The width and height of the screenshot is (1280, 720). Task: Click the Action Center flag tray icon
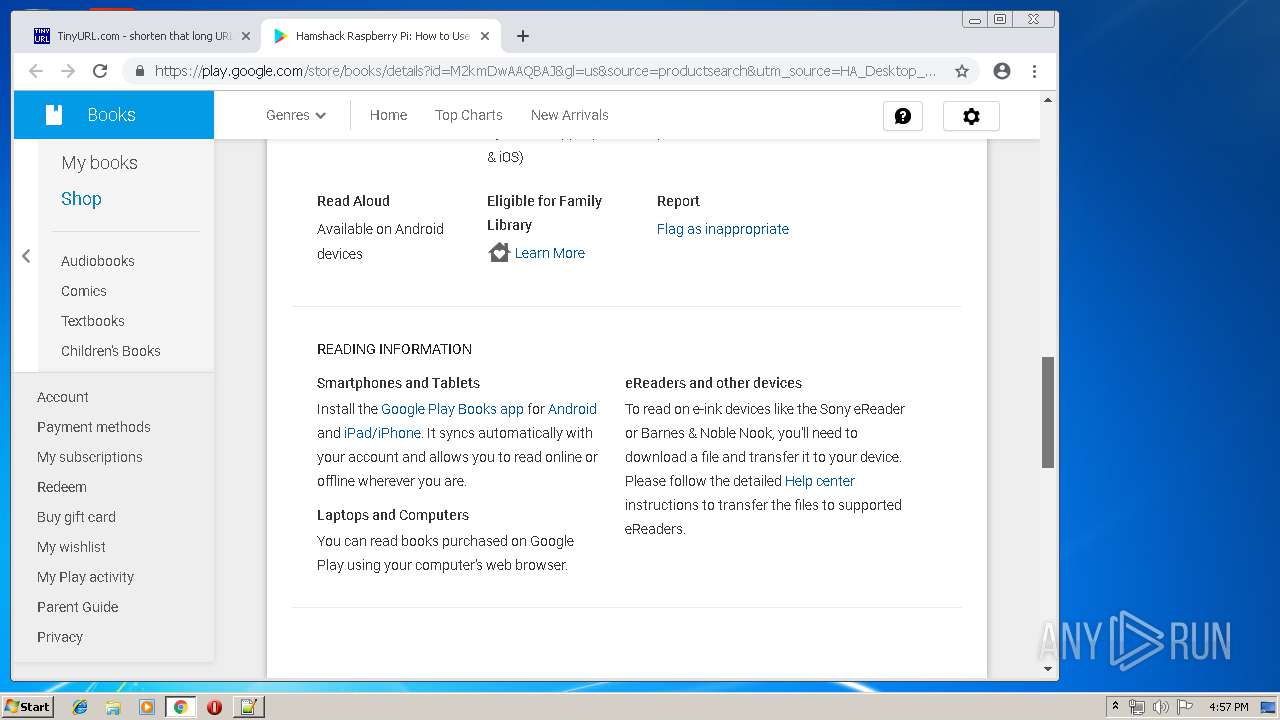pos(1185,707)
